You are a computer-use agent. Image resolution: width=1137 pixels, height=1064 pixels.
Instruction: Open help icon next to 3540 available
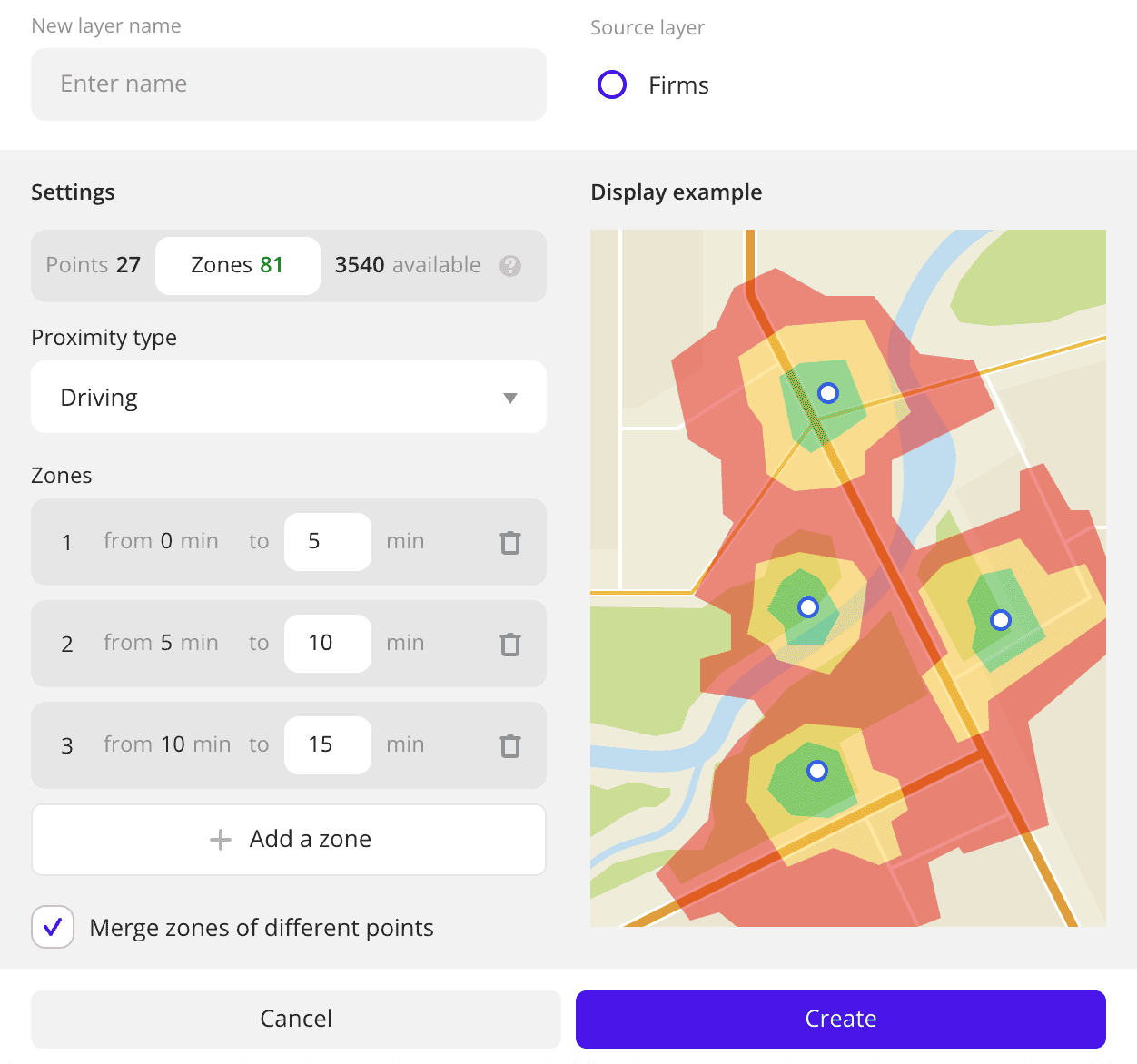point(510,265)
